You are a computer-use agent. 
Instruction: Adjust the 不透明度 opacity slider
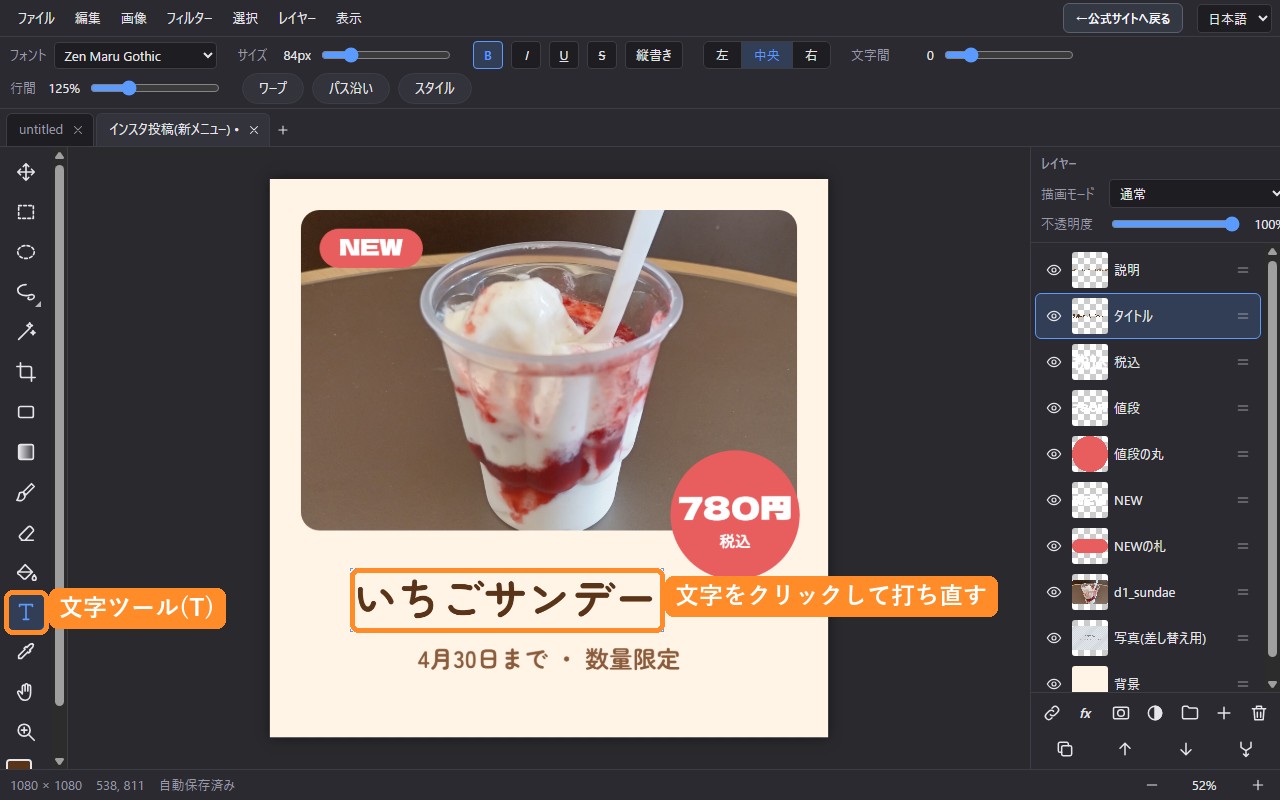tap(1176, 224)
